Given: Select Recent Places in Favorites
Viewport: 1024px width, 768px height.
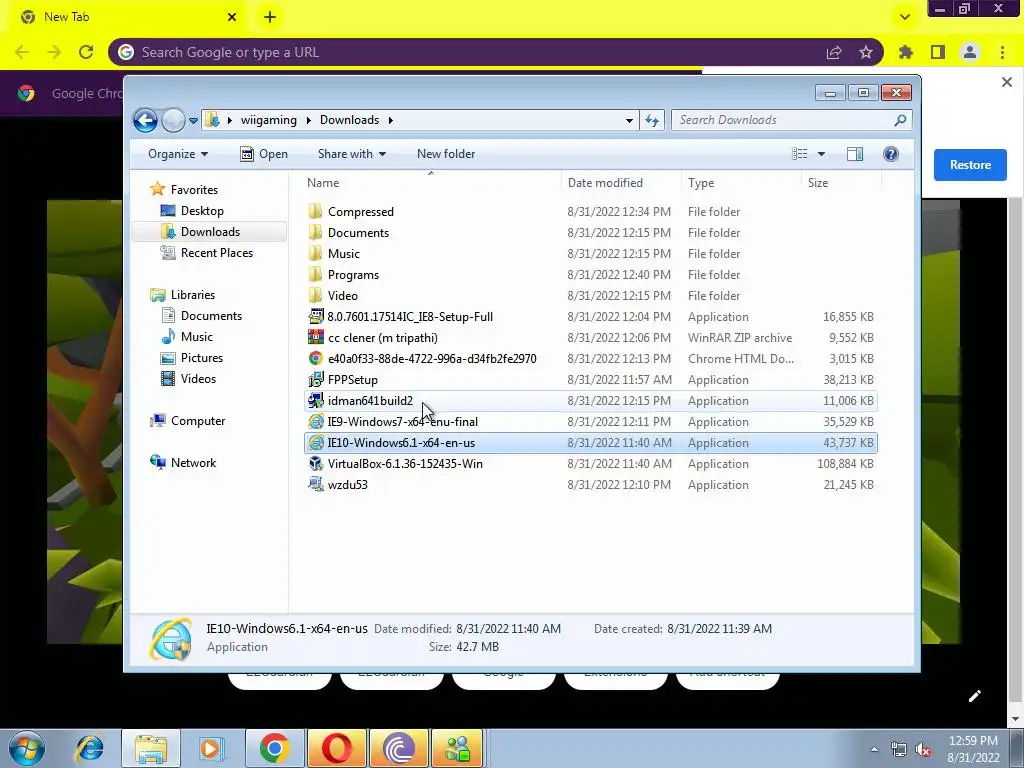Looking at the screenshot, I should 216,253.
